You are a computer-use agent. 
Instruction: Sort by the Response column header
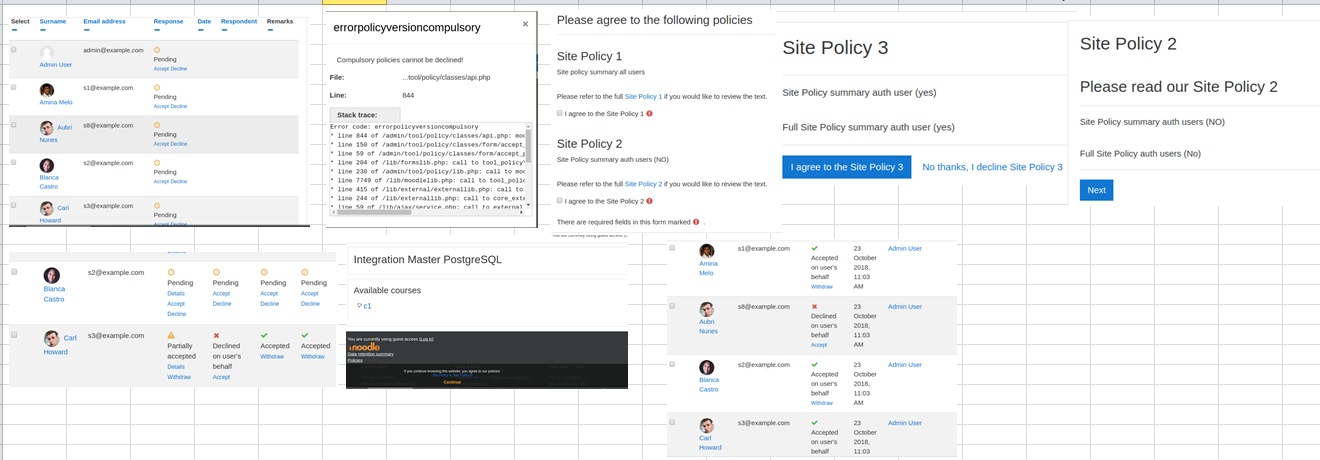point(169,21)
